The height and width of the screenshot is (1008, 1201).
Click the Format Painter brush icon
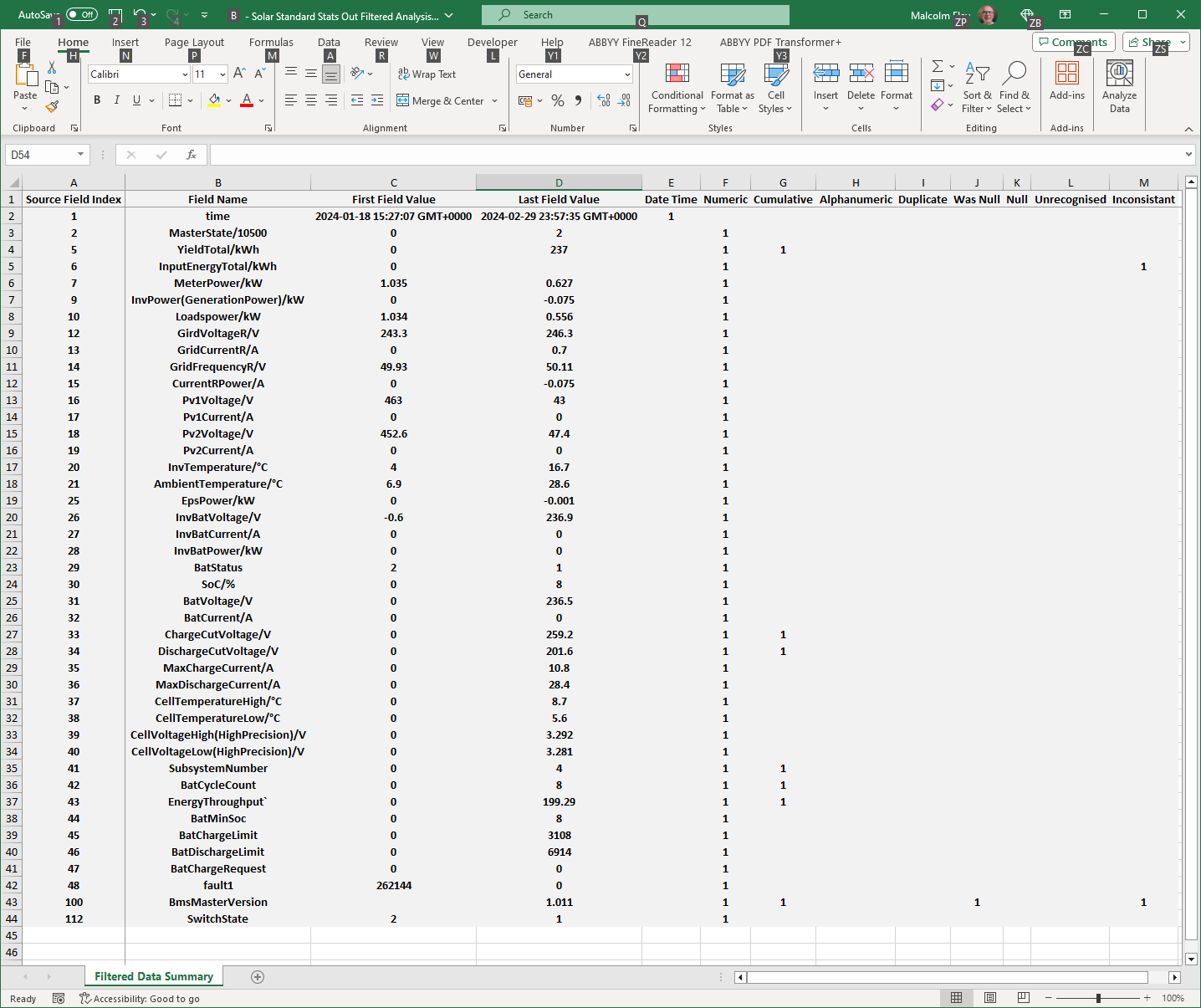pyautogui.click(x=52, y=107)
